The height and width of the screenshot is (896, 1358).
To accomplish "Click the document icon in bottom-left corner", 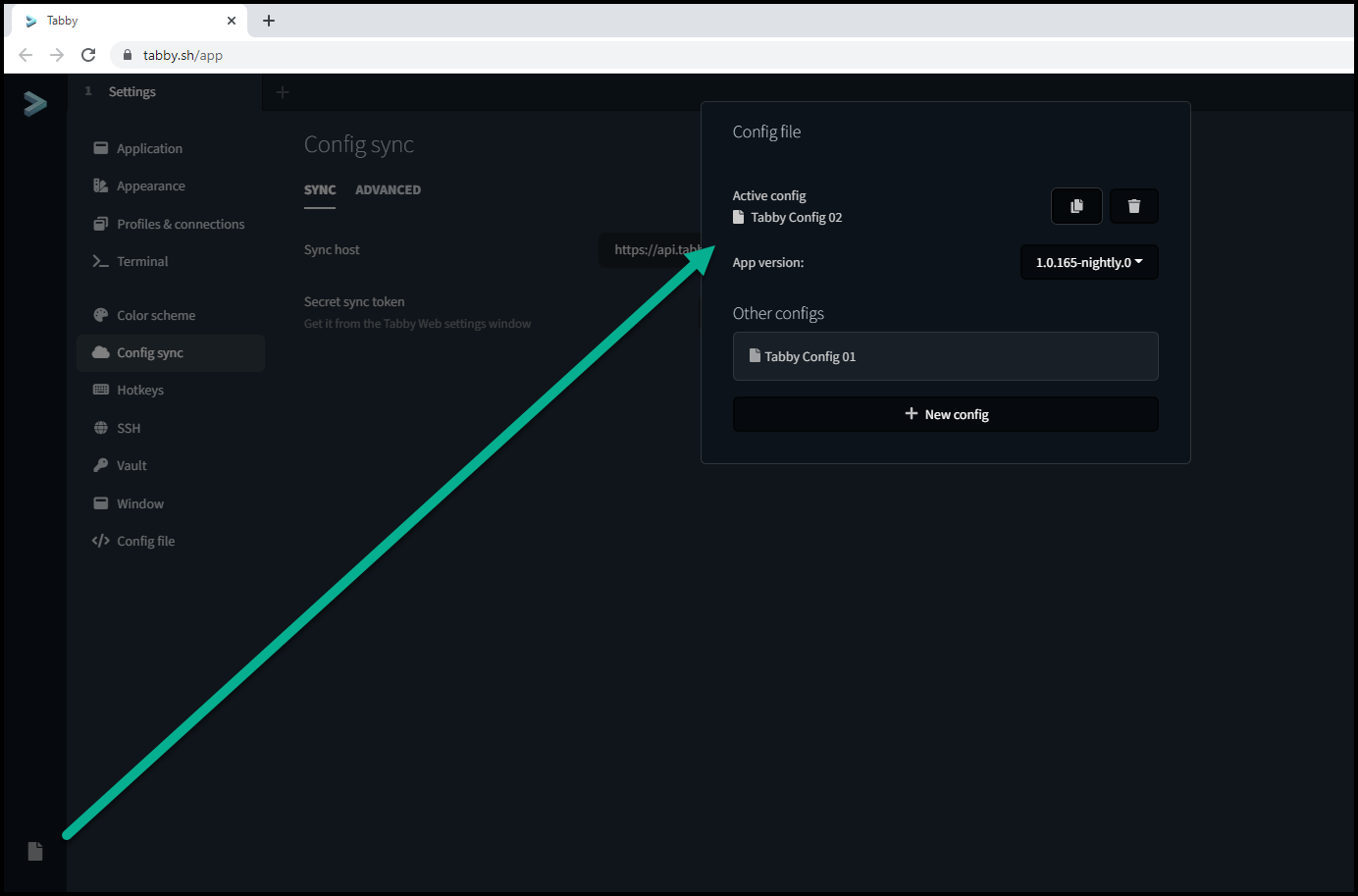I will (34, 851).
